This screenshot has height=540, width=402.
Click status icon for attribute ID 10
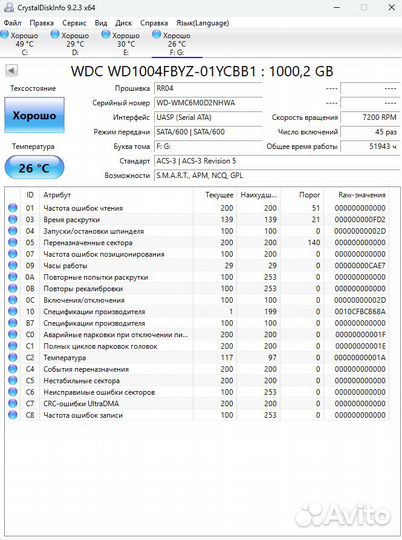click(x=13, y=311)
